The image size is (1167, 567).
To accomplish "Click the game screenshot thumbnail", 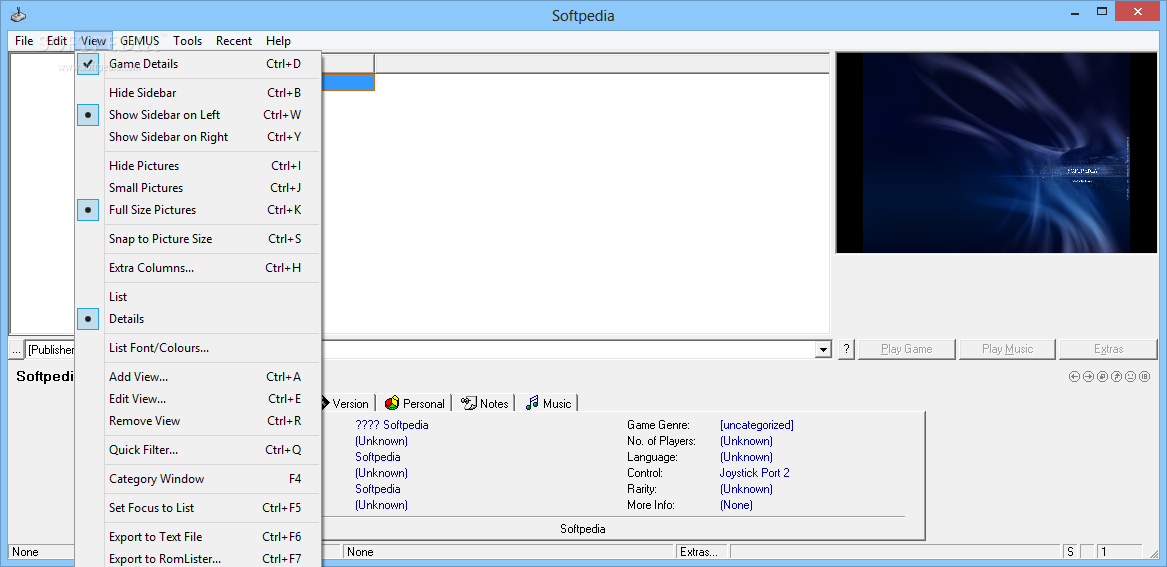I will 997,153.
